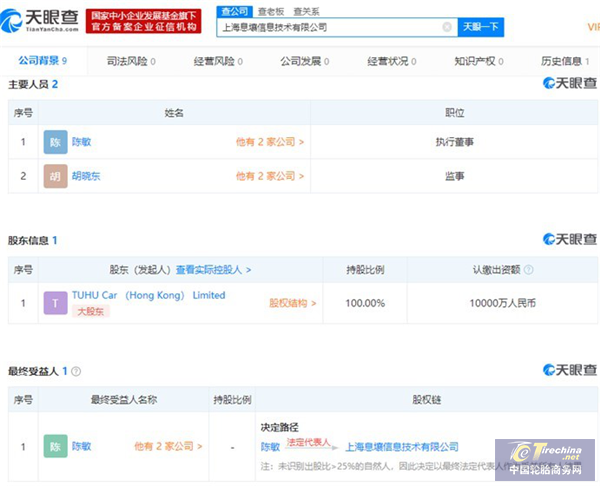
Task: Select the 查老板 search tab
Action: pos(271,11)
